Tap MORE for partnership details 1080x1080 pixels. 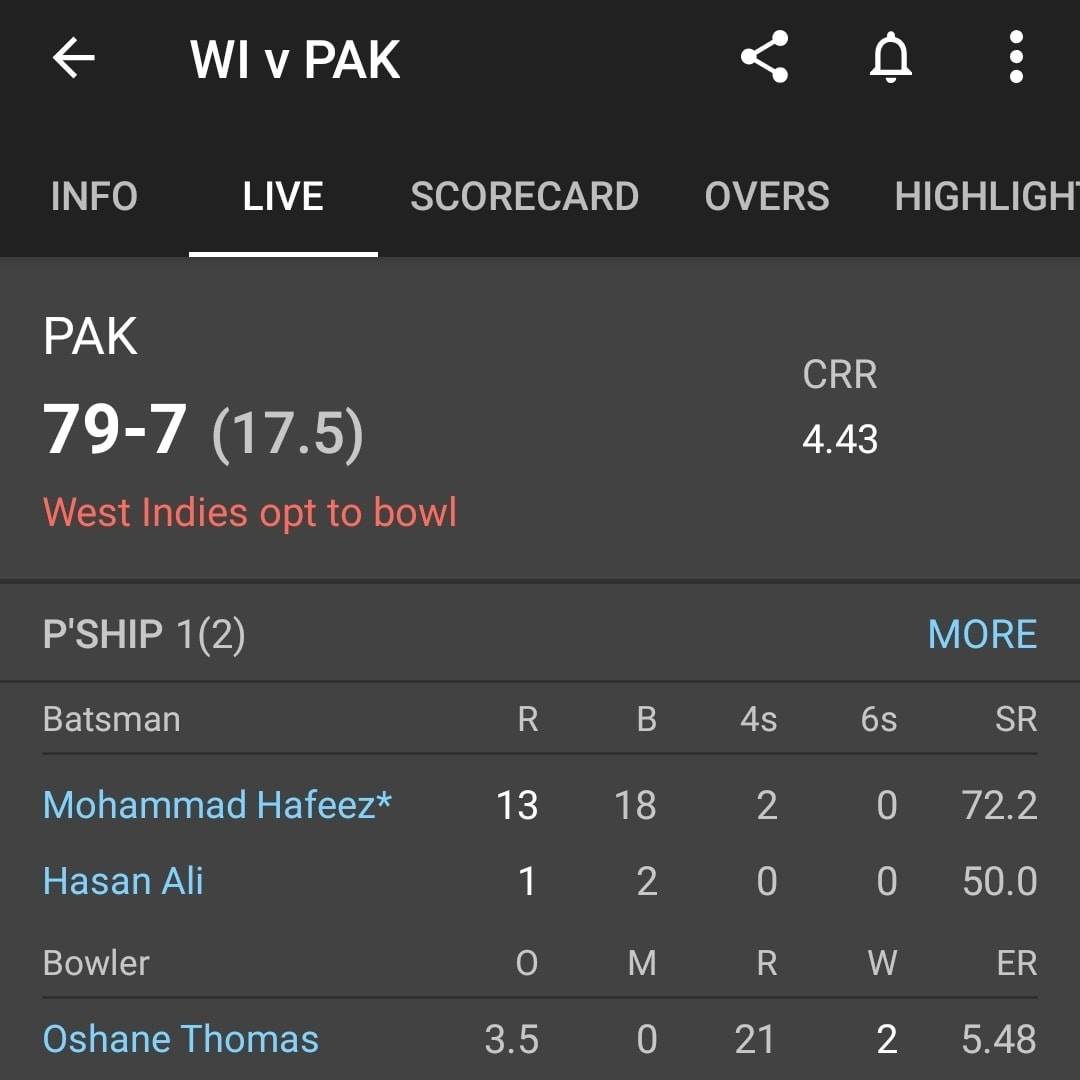tap(982, 634)
